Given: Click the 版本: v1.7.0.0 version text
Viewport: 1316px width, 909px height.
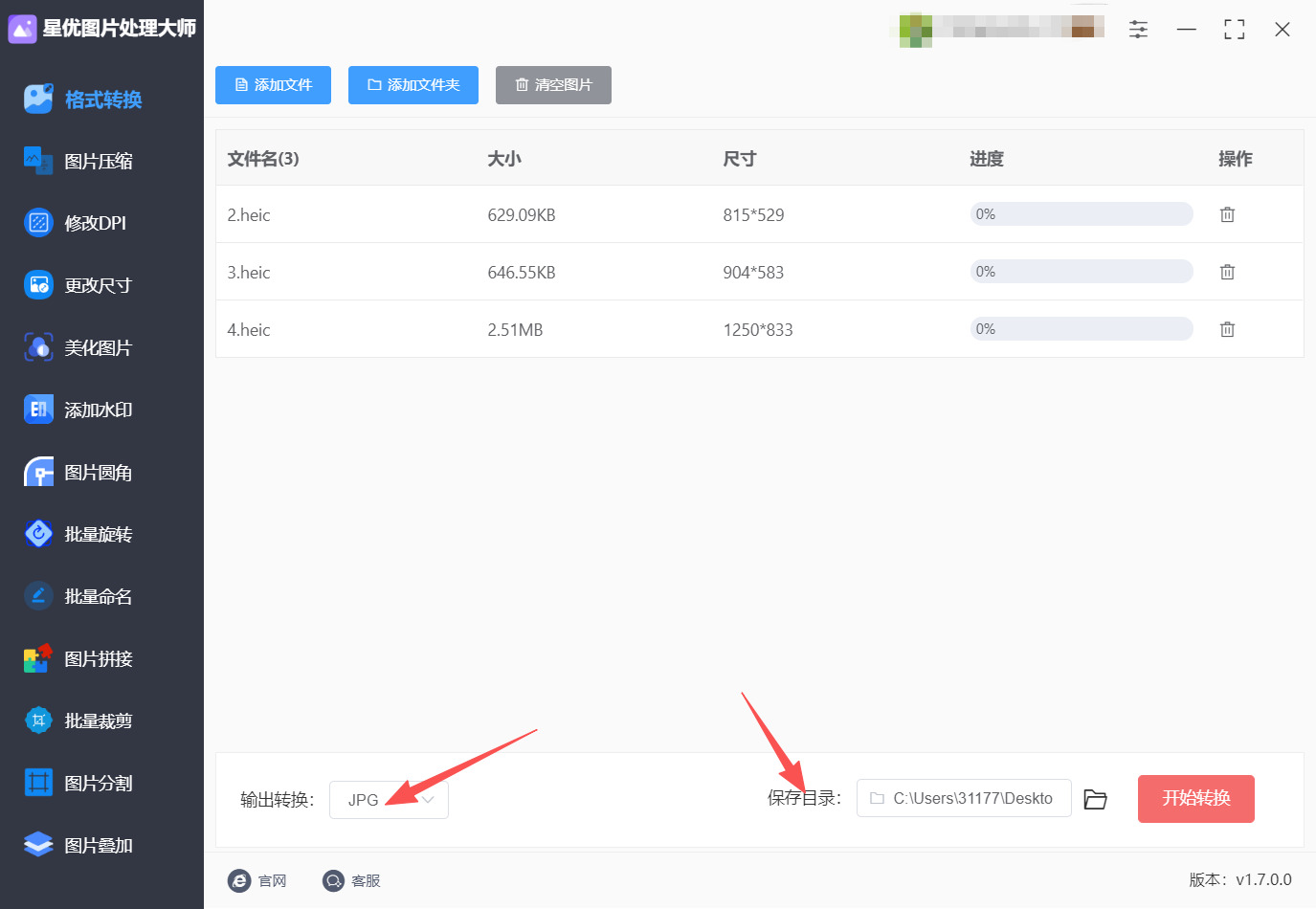Looking at the screenshot, I should 1240,880.
